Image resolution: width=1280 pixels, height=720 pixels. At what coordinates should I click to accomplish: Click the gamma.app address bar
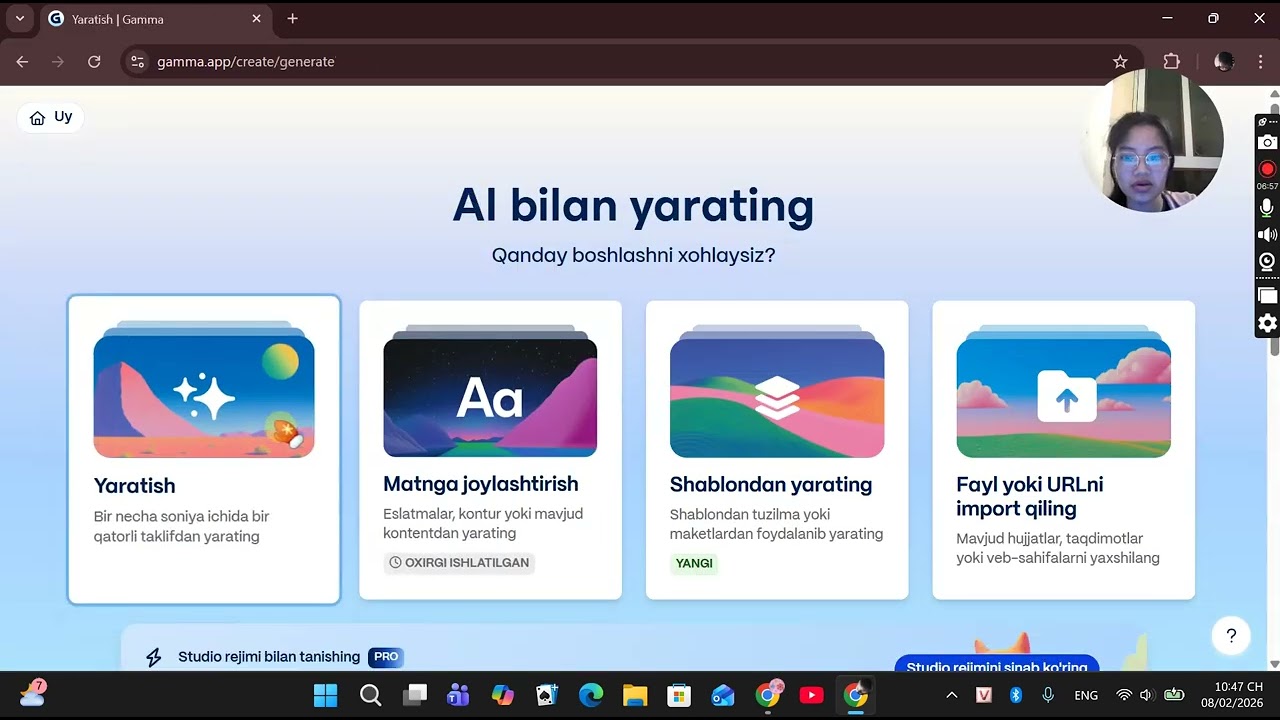pyautogui.click(x=630, y=61)
